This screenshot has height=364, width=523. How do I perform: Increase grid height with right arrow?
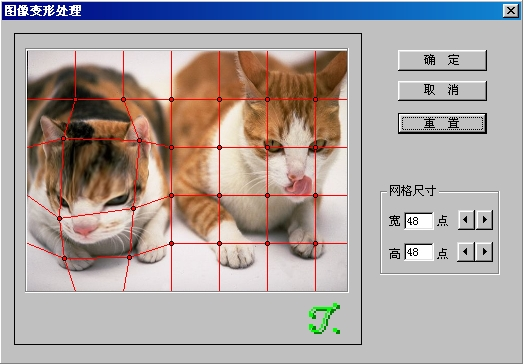point(484,252)
